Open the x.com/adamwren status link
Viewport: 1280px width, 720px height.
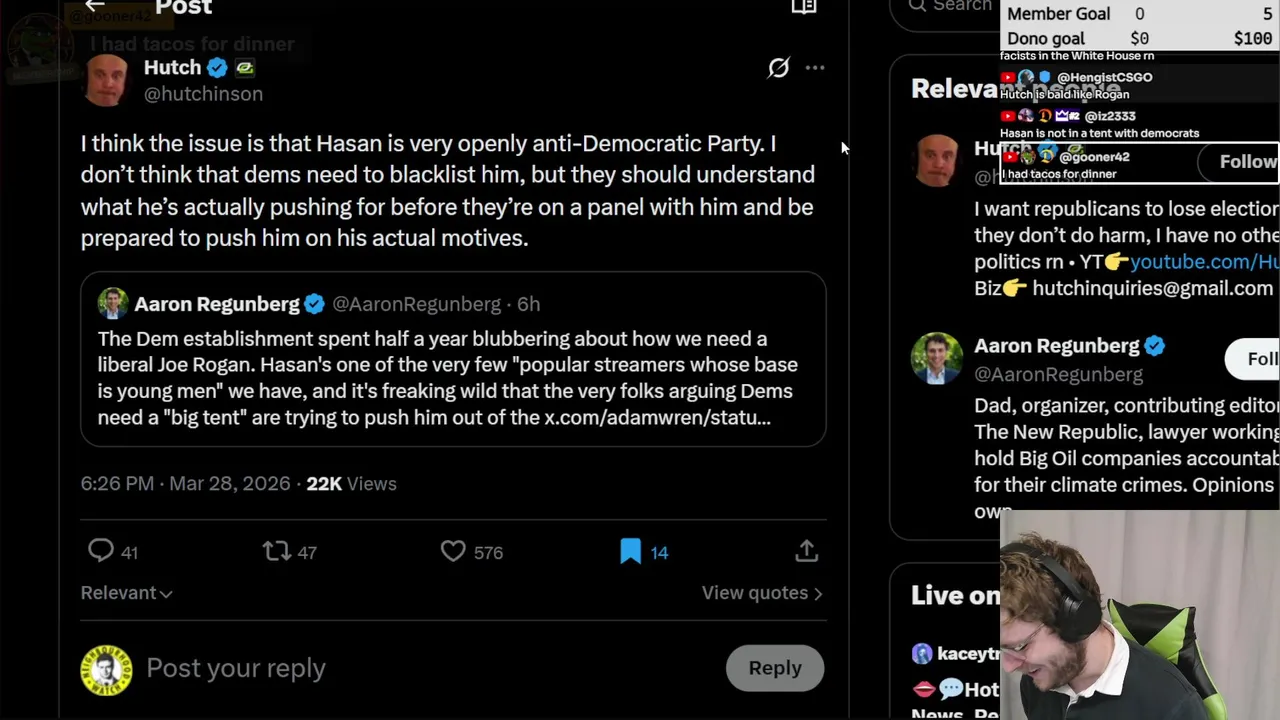coord(657,418)
